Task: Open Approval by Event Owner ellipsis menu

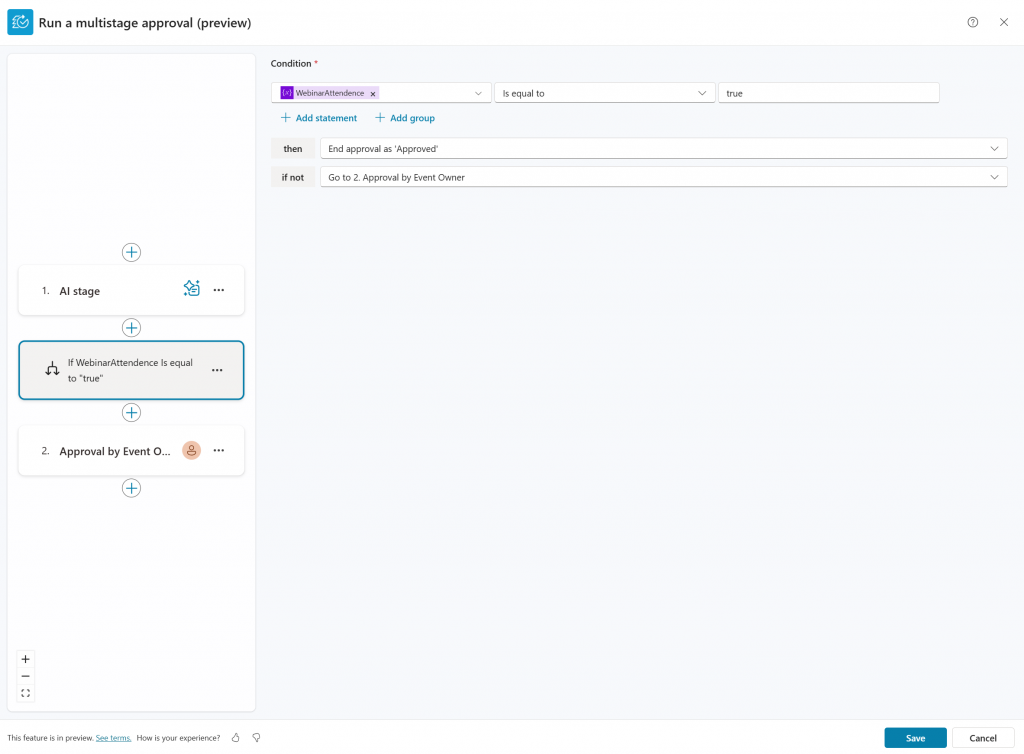Action: coord(218,451)
